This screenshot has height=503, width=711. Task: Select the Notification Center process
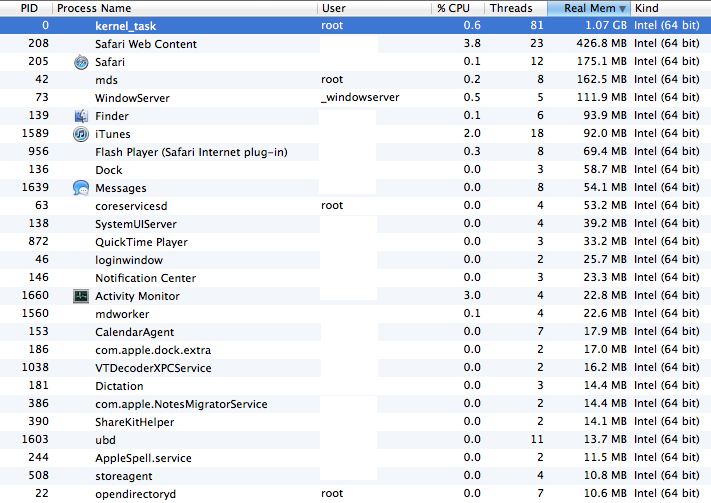coord(356,278)
